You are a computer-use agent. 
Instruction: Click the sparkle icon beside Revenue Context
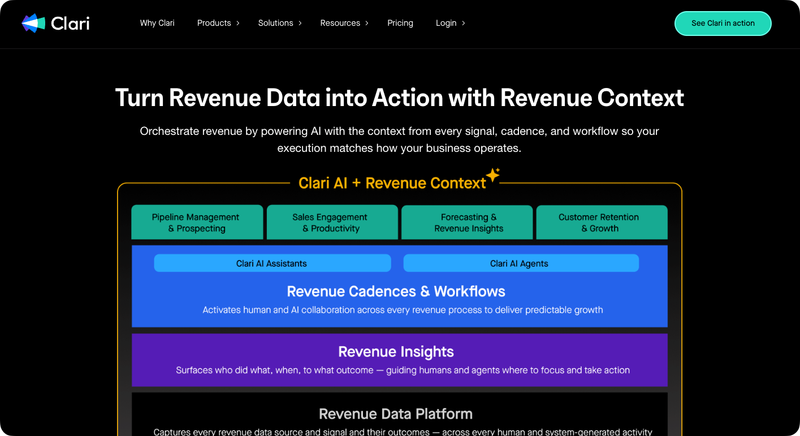tap(493, 175)
